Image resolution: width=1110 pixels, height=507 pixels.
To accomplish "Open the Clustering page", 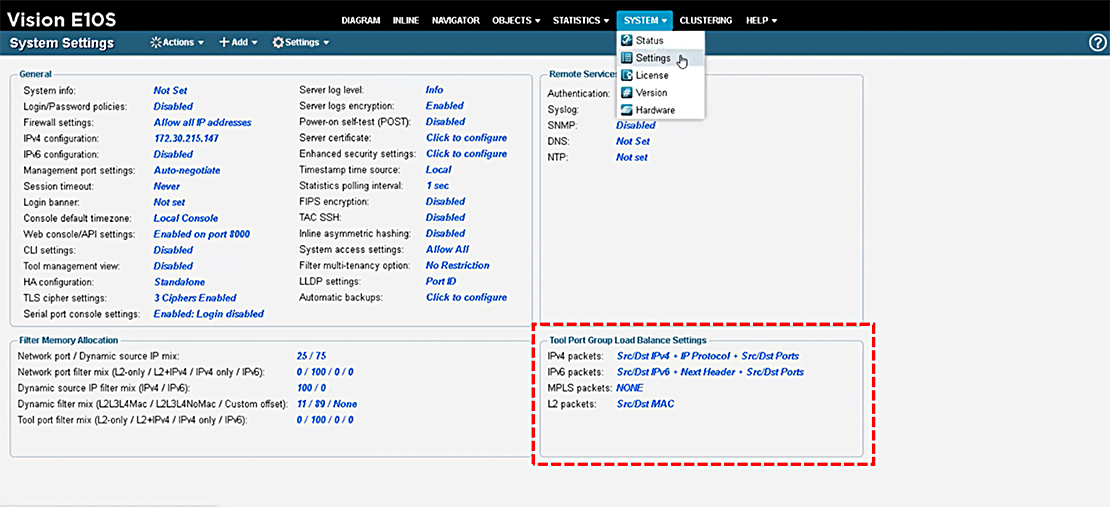I will pos(706,20).
